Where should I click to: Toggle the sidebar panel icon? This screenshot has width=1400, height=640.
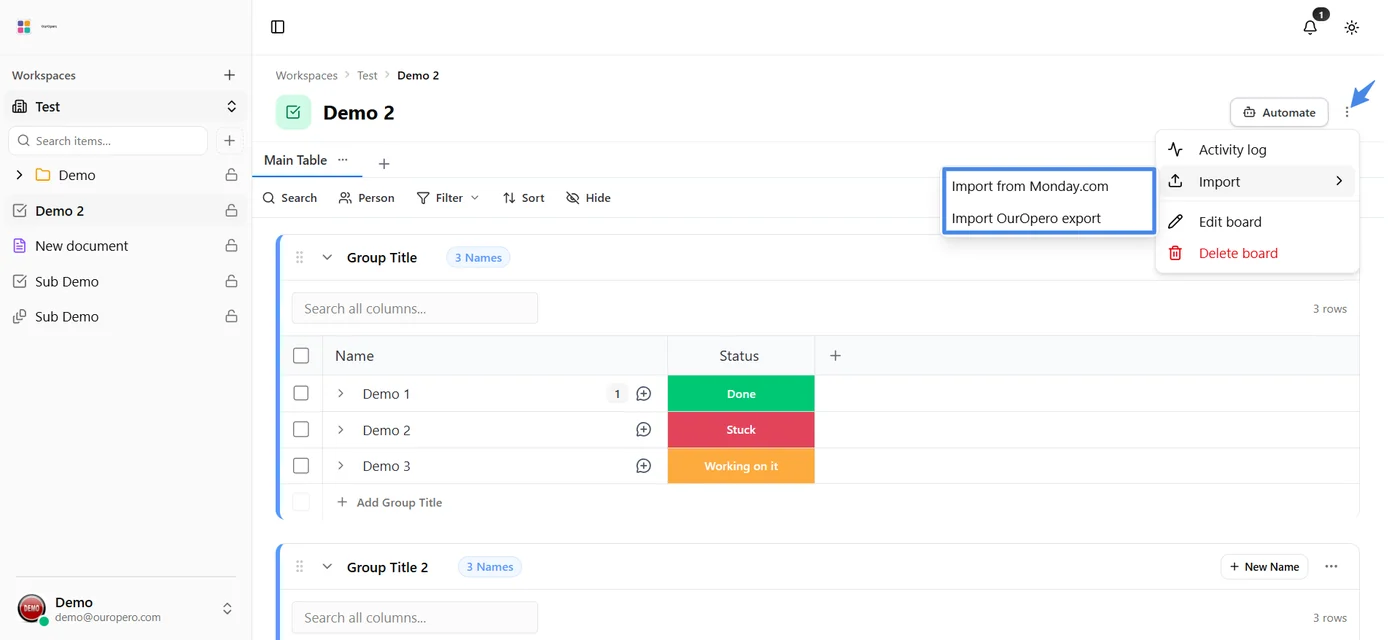point(278,27)
